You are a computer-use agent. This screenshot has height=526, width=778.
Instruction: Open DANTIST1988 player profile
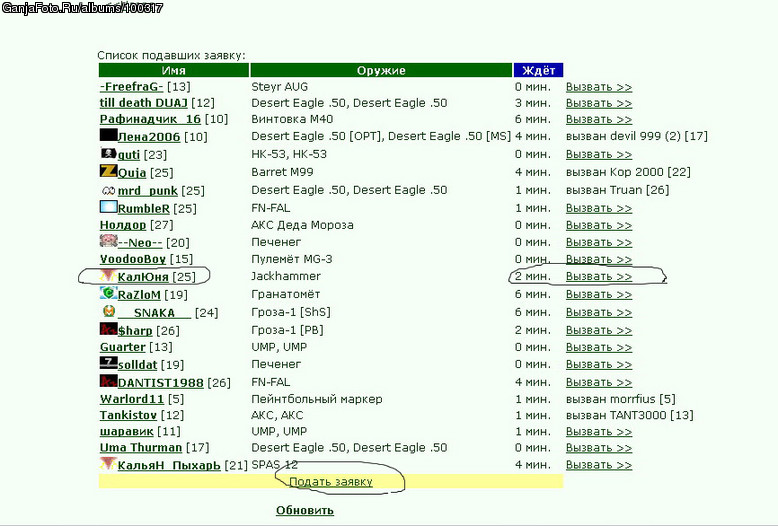coord(161,383)
